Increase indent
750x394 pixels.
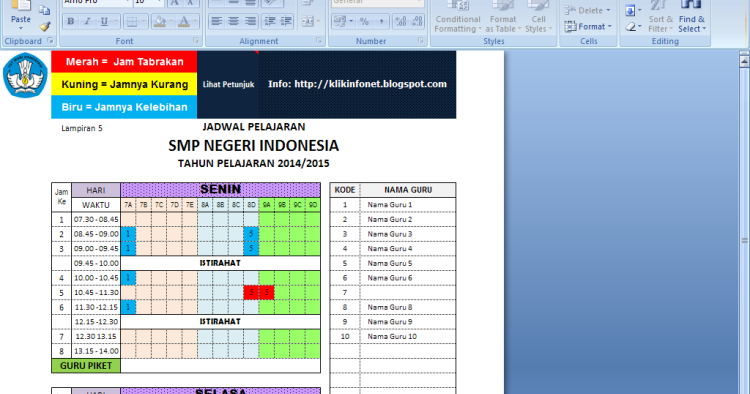pyautogui.click(x=287, y=22)
